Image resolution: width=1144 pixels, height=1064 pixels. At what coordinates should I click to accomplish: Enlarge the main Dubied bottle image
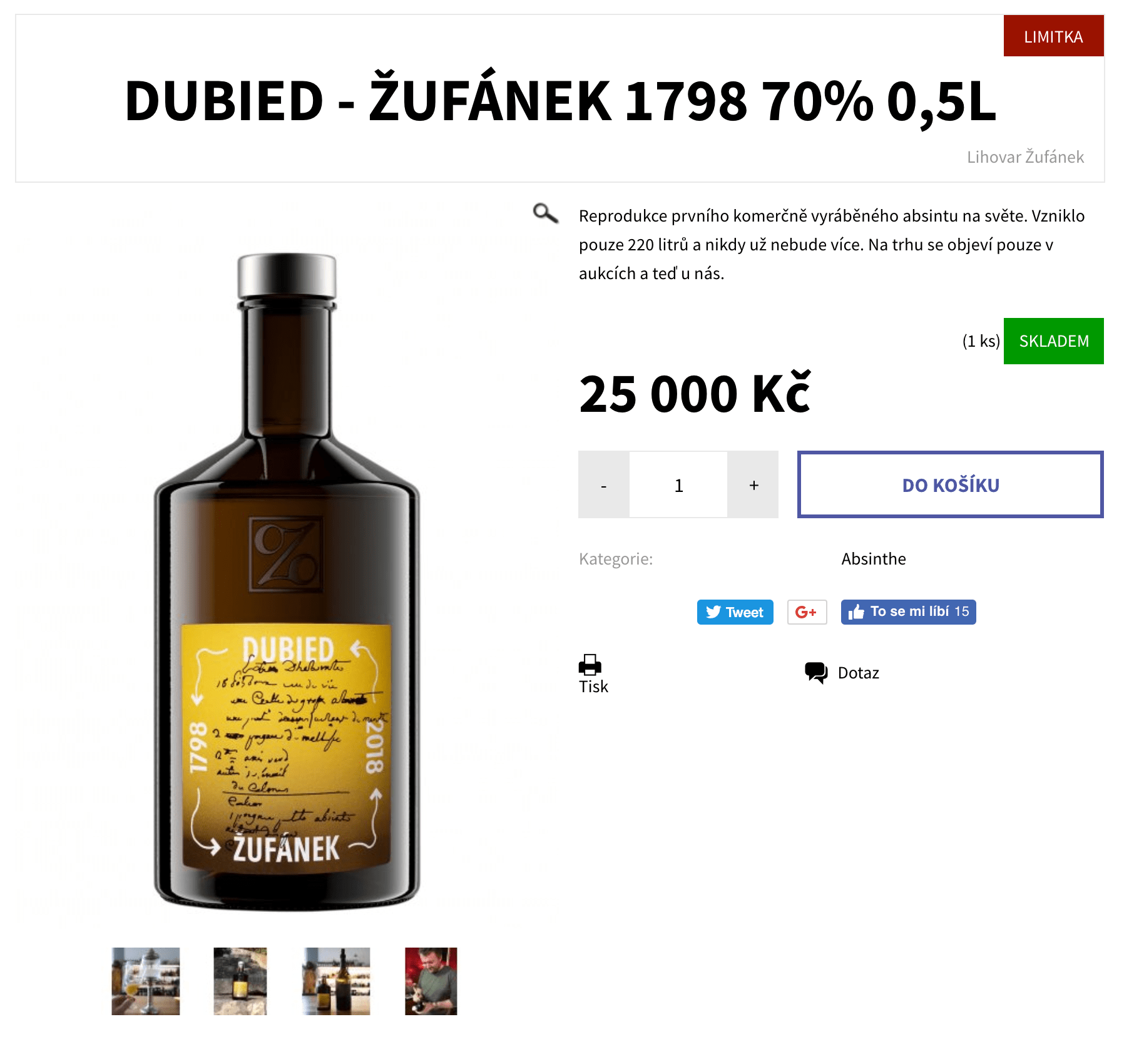point(287,582)
